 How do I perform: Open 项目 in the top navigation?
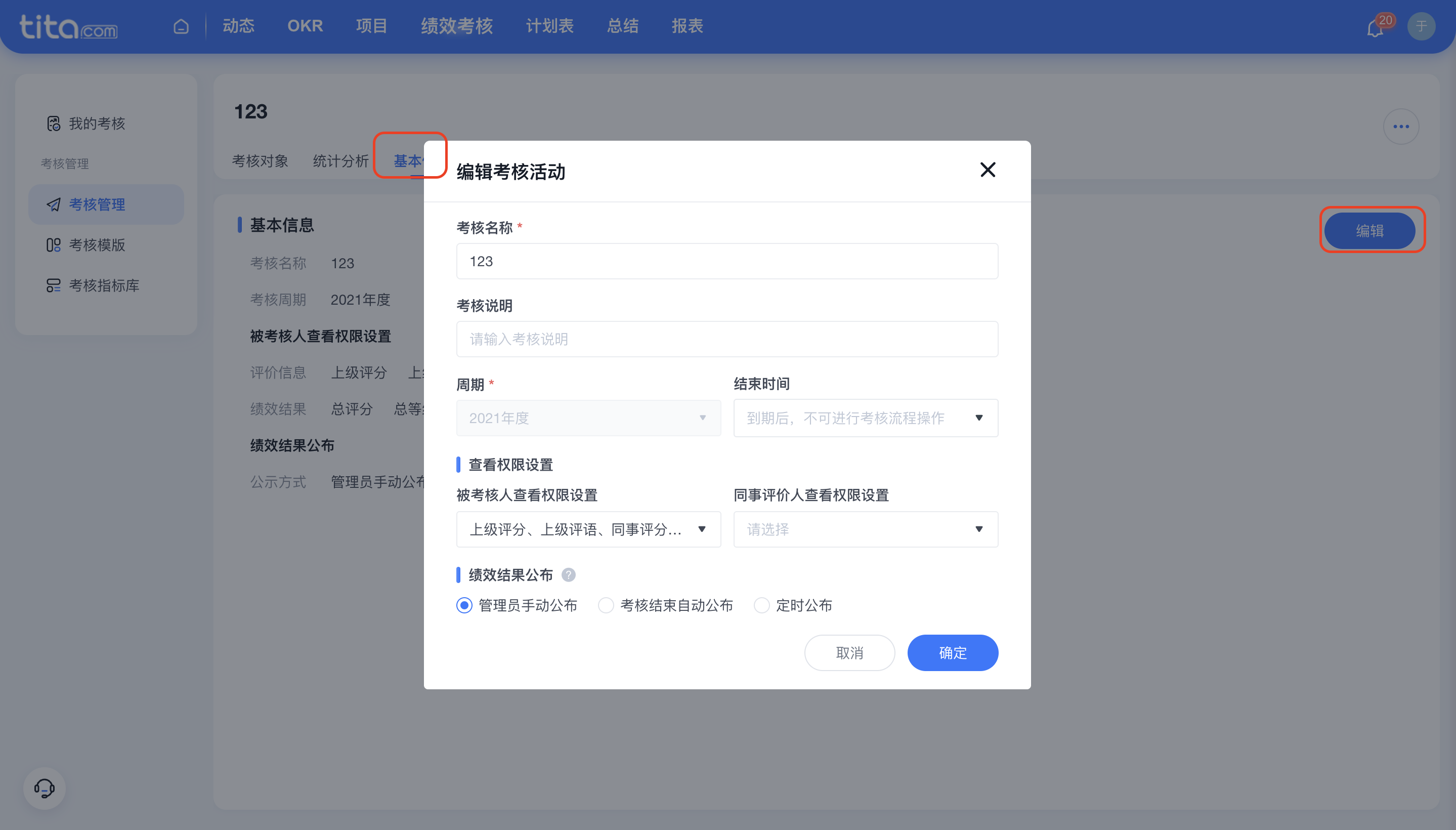tap(371, 26)
